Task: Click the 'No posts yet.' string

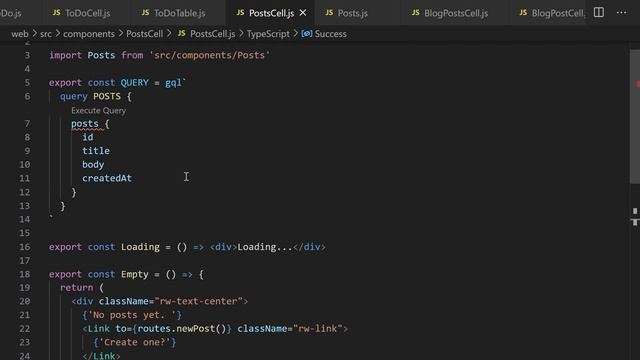Action: click(x=132, y=315)
